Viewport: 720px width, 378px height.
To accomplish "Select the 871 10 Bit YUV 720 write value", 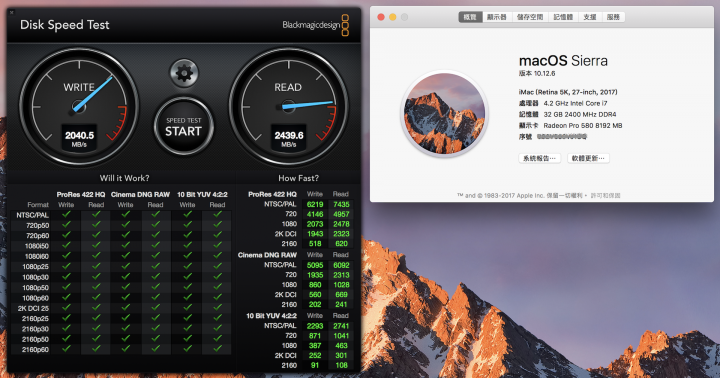I will pyautogui.click(x=315, y=336).
